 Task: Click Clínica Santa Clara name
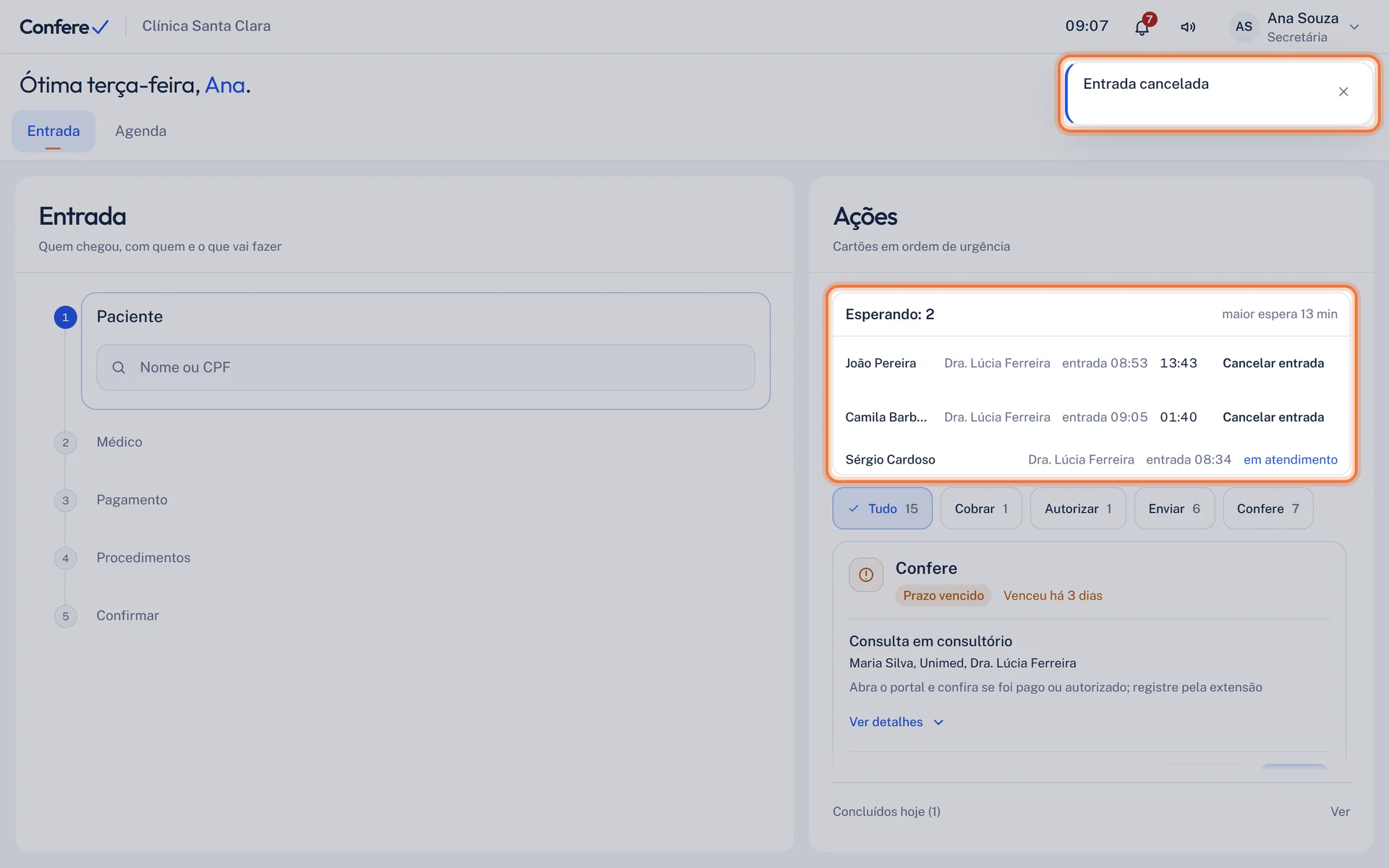tap(206, 26)
